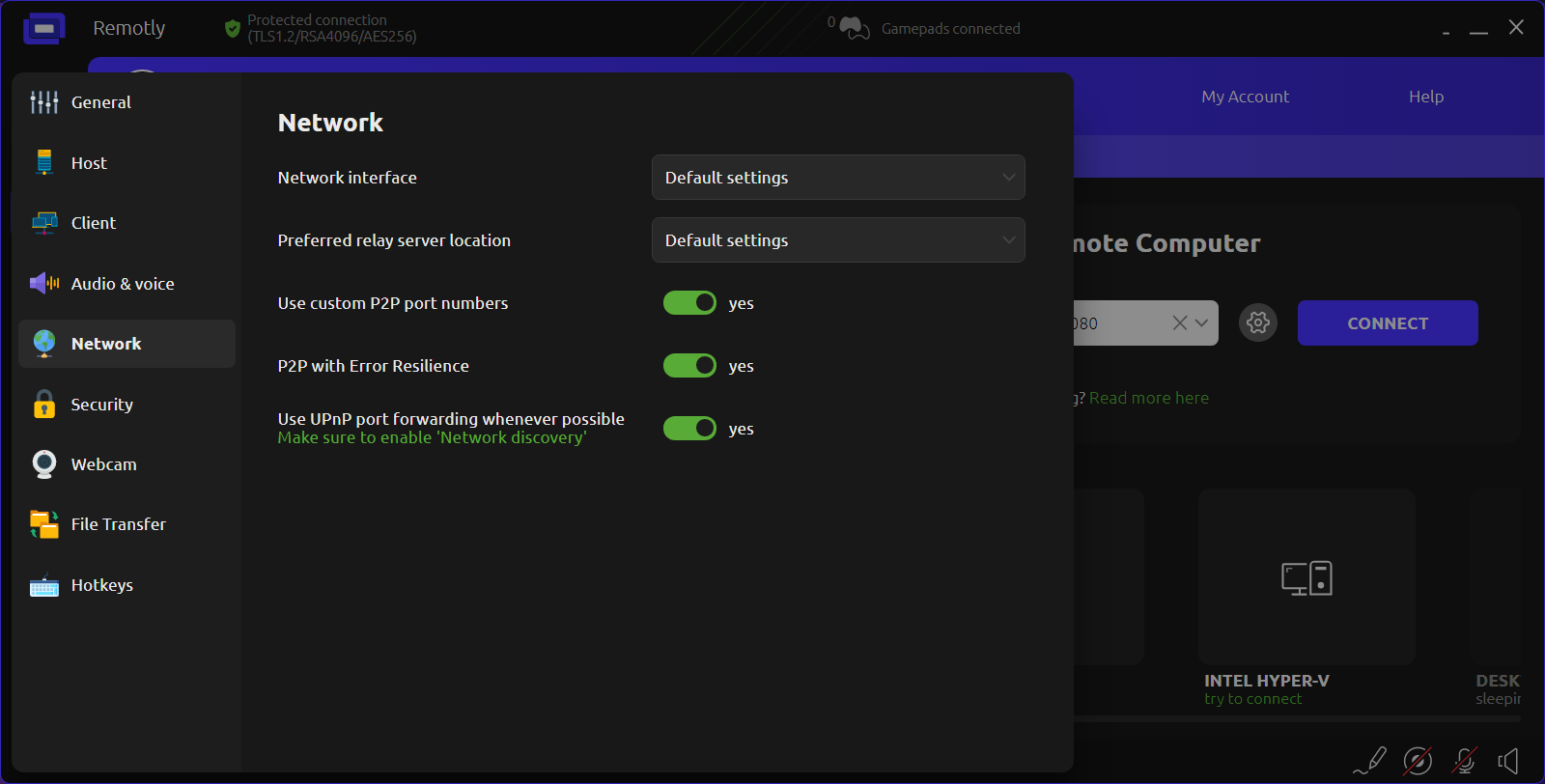Viewport: 1545px width, 784px height.
Task: Open the Help menu
Action: point(1425,97)
